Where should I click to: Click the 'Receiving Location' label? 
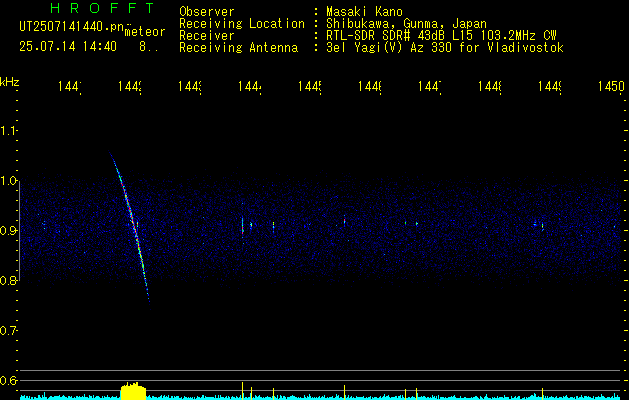[x=242, y=24]
